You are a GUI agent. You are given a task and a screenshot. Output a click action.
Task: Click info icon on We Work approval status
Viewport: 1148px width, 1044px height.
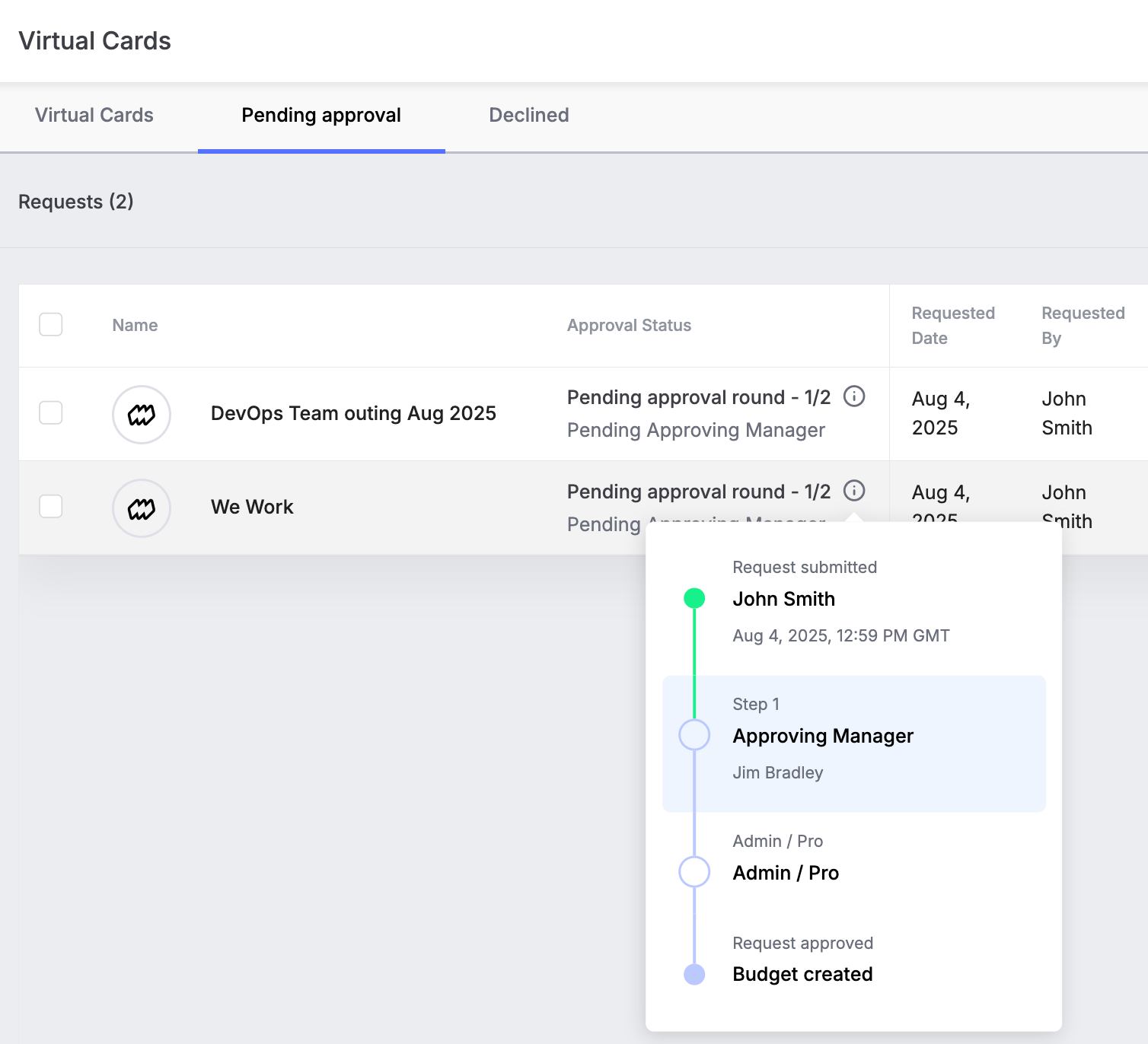tap(854, 491)
